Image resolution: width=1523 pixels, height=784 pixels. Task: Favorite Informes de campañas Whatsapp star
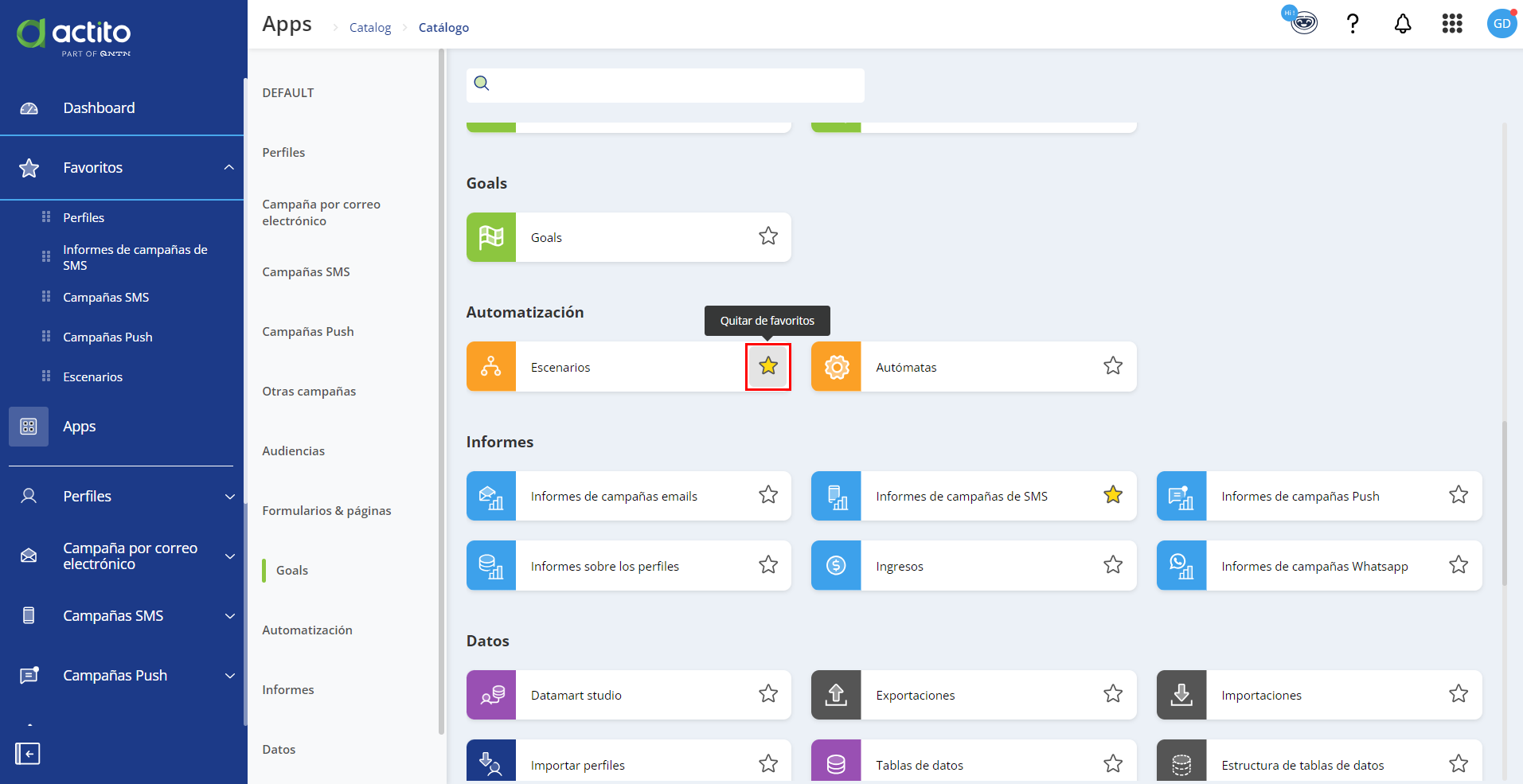pyautogui.click(x=1459, y=564)
